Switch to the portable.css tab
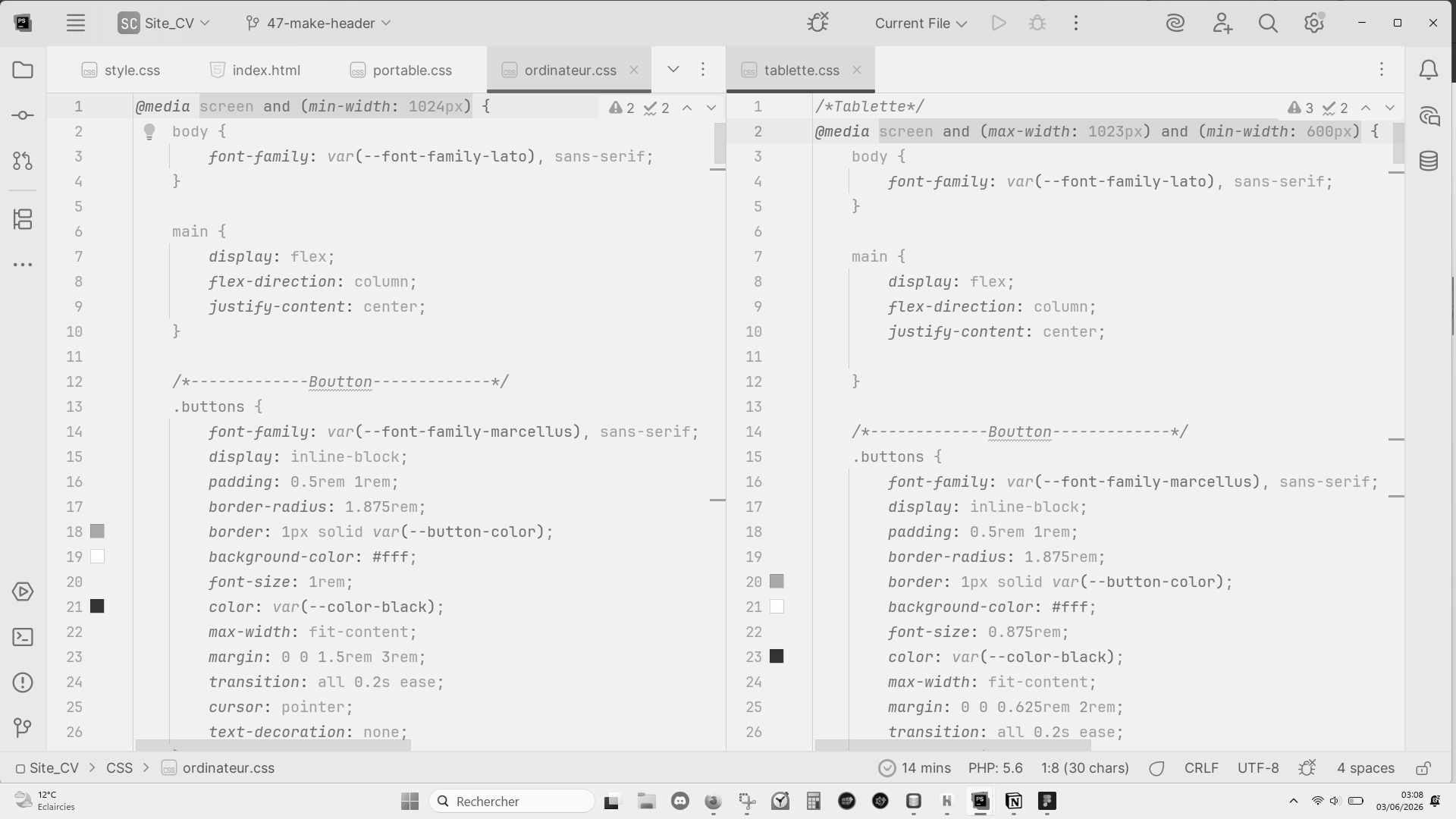Screen dimensions: 1456x819 coord(401,70)
